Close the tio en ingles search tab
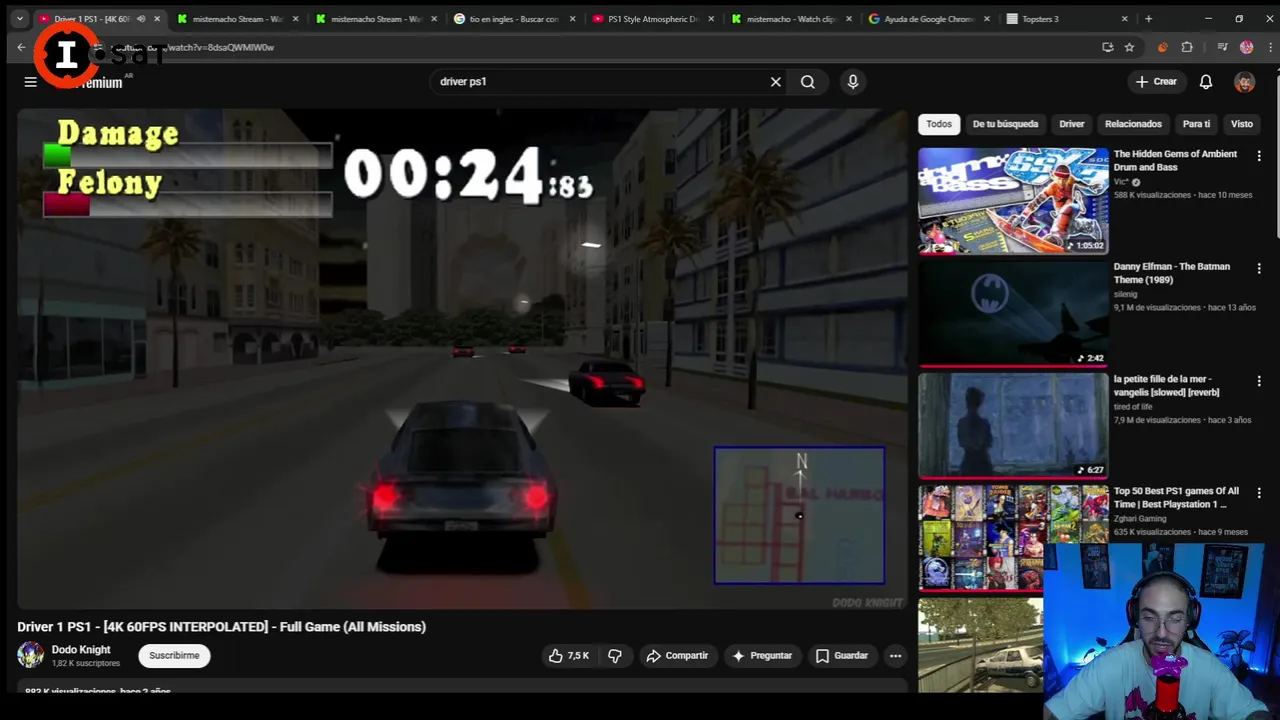 pyautogui.click(x=572, y=19)
